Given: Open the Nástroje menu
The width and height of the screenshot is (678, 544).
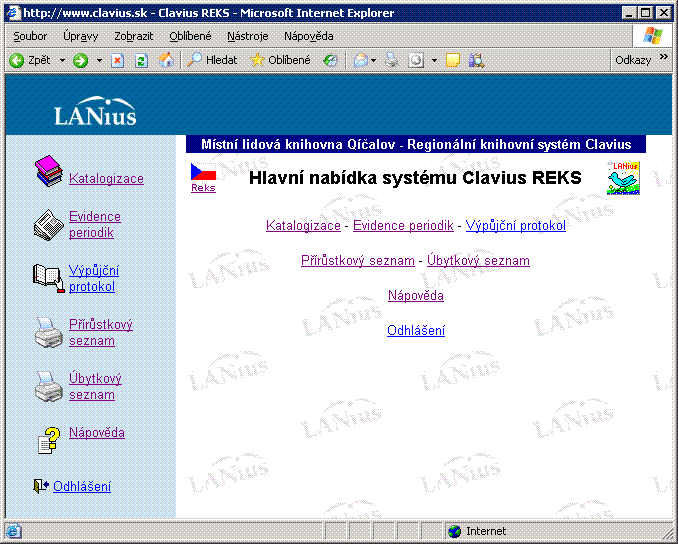Looking at the screenshot, I should 248,36.
